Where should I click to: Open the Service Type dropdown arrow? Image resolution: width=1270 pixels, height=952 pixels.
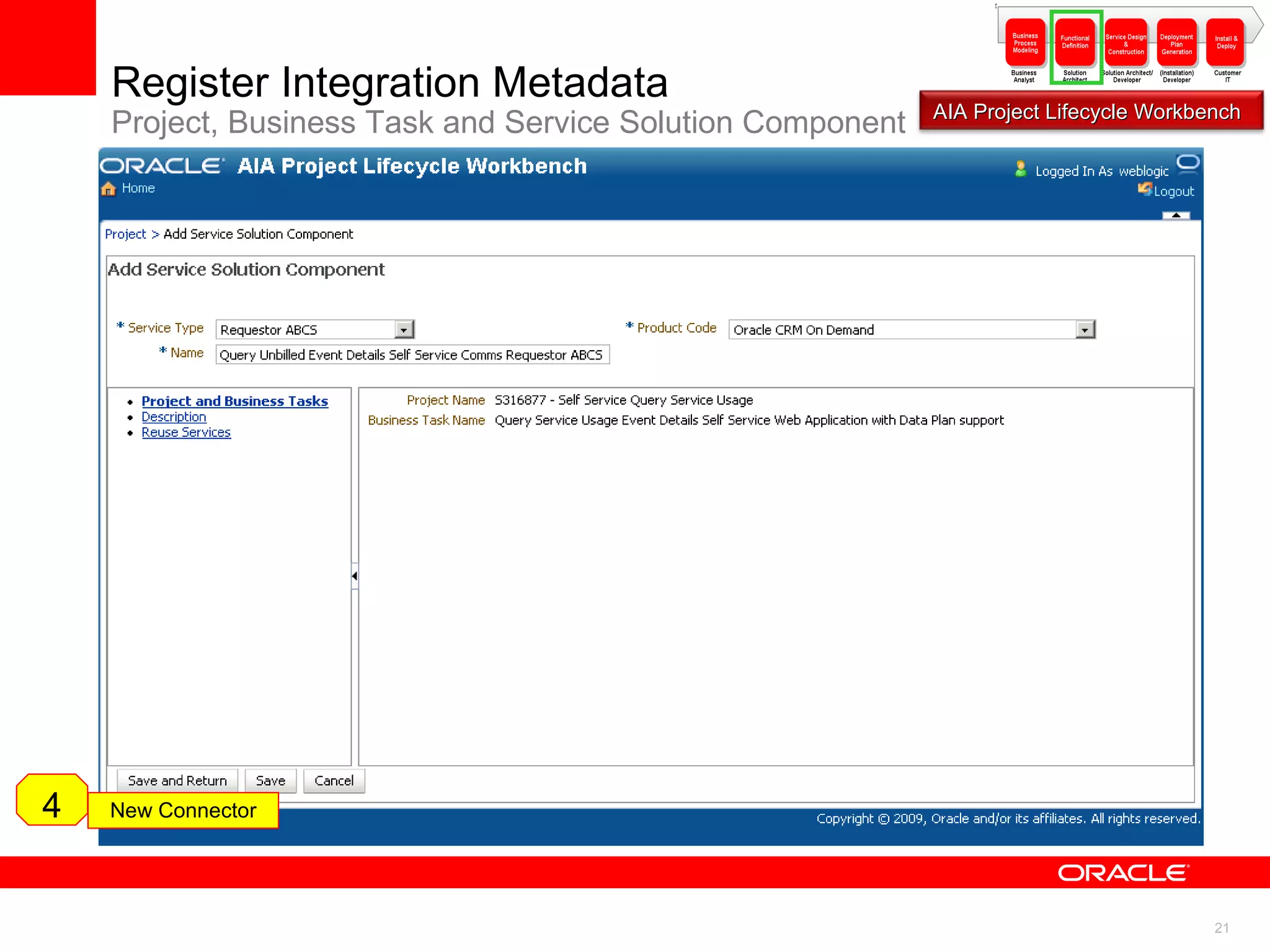coord(404,330)
